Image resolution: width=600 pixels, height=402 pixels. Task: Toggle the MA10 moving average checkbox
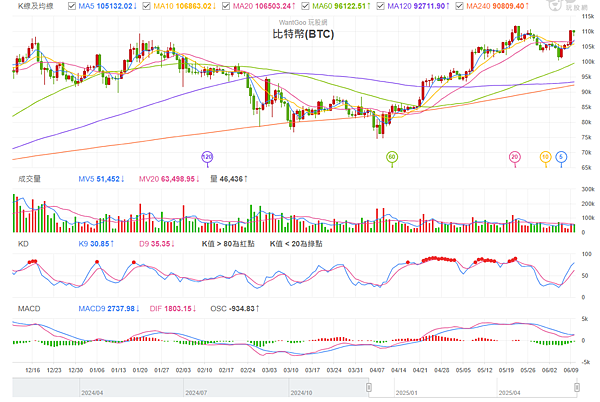pos(146,6)
